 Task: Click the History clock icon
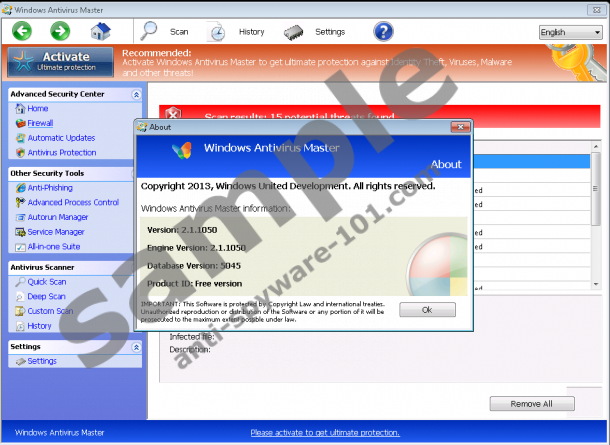click(x=216, y=31)
